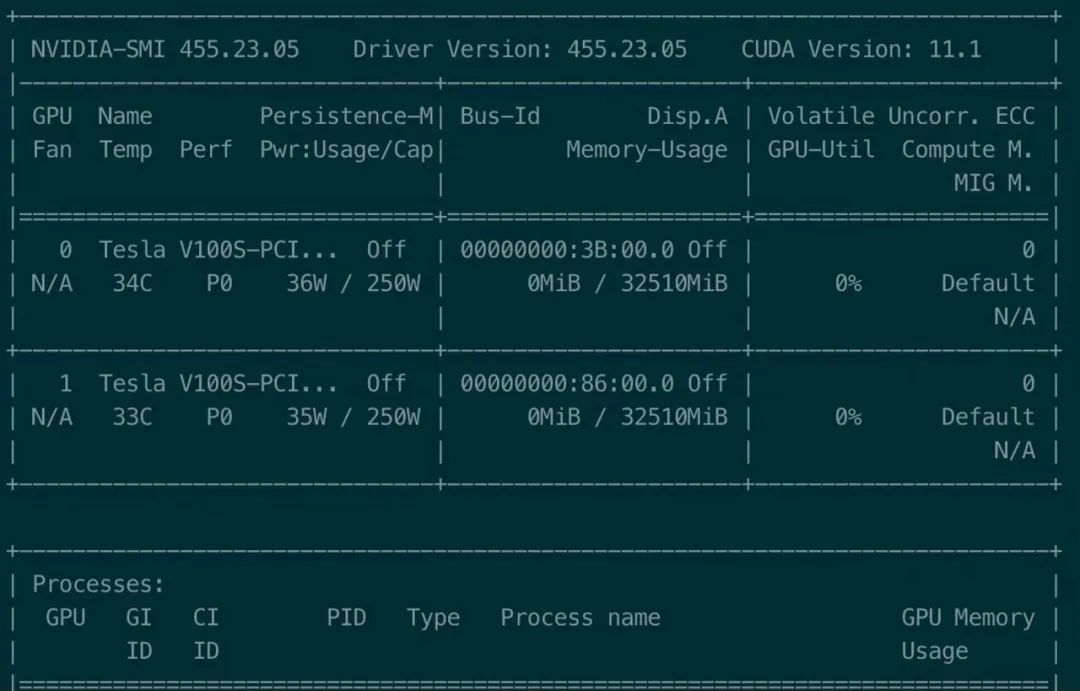Click the Memory-Usage column header
Image resolution: width=1080 pixels, height=691 pixels.
pyautogui.click(x=647, y=150)
